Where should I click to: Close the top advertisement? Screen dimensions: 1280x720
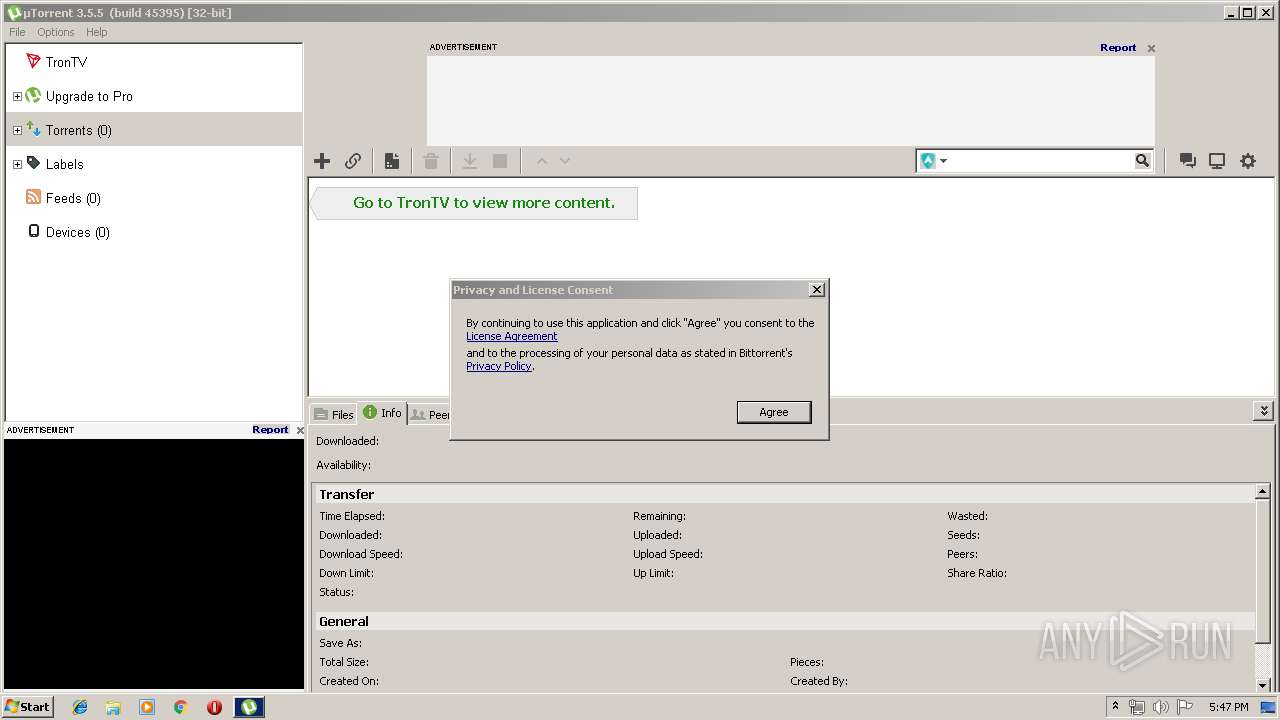[x=1151, y=48]
